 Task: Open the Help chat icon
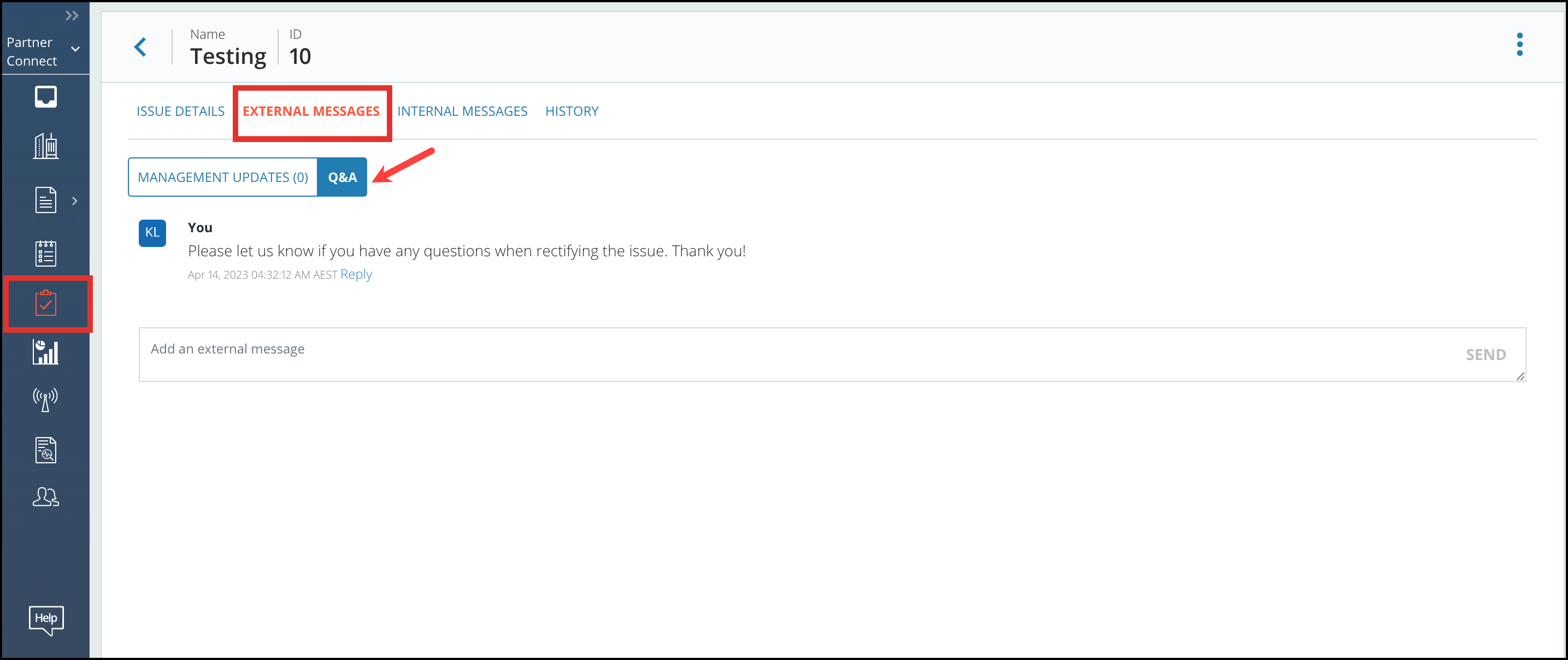pos(46,621)
